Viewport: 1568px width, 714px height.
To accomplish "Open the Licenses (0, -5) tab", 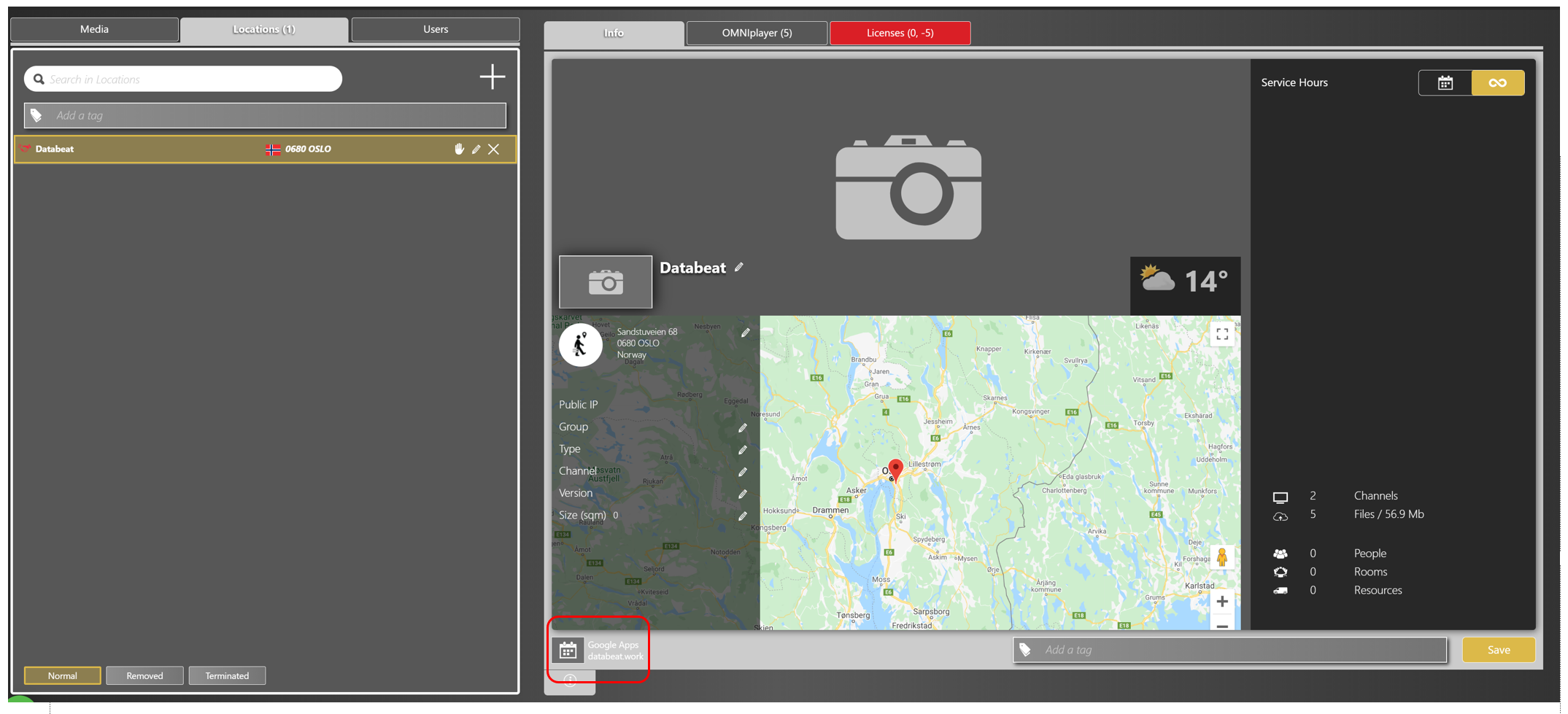I will point(900,33).
